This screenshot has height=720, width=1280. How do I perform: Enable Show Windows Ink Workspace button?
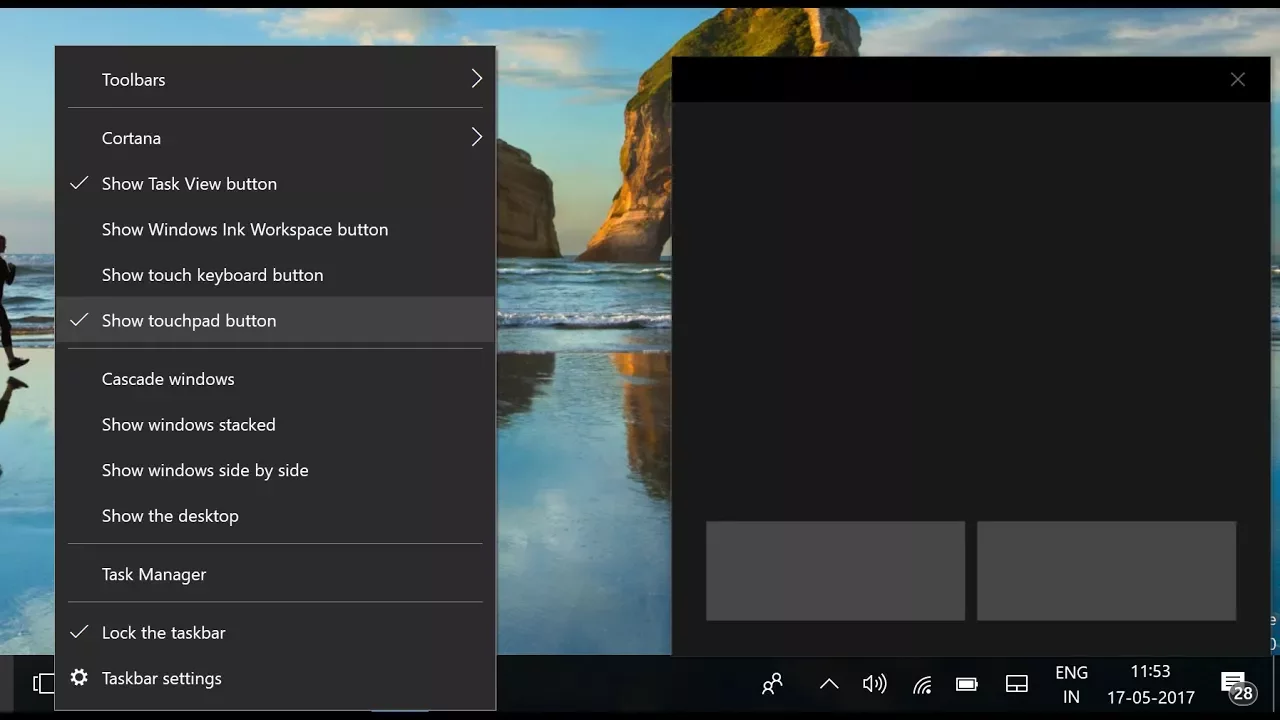[275, 230]
